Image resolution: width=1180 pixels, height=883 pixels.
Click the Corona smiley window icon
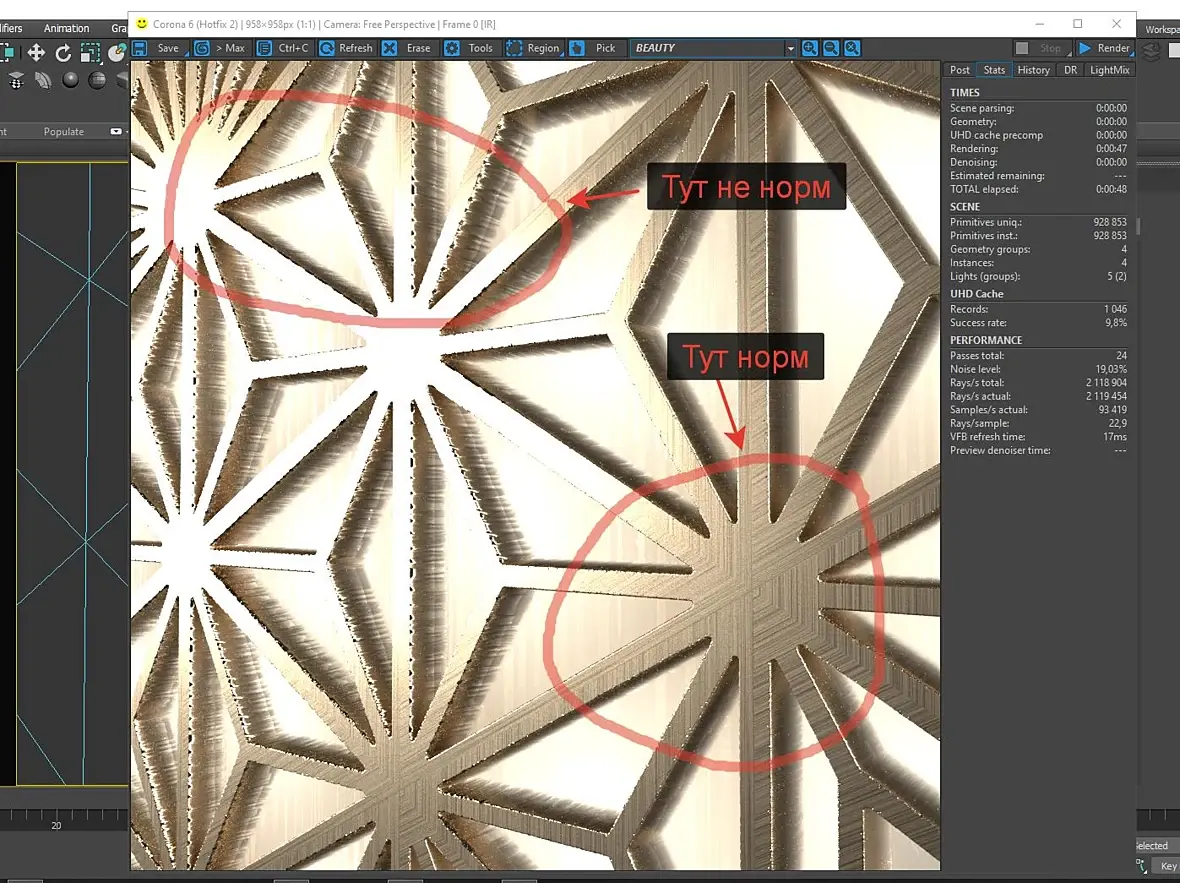[x=141, y=24]
